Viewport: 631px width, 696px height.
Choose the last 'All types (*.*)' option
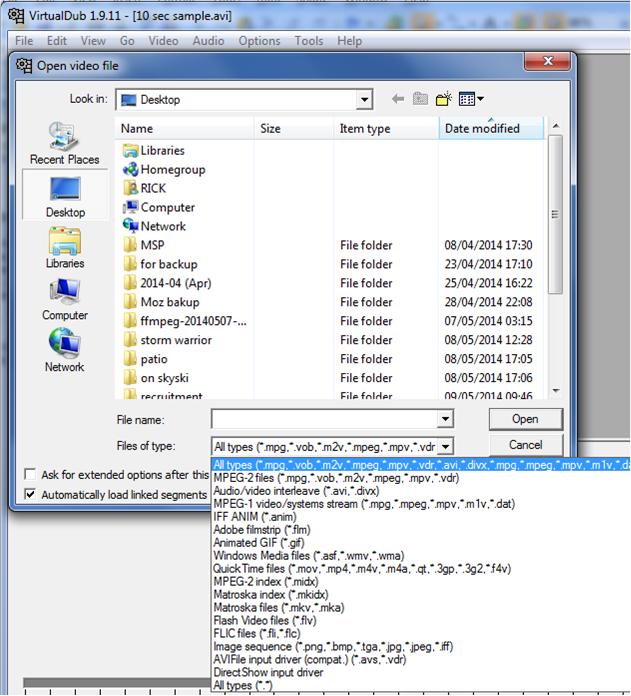(243, 685)
